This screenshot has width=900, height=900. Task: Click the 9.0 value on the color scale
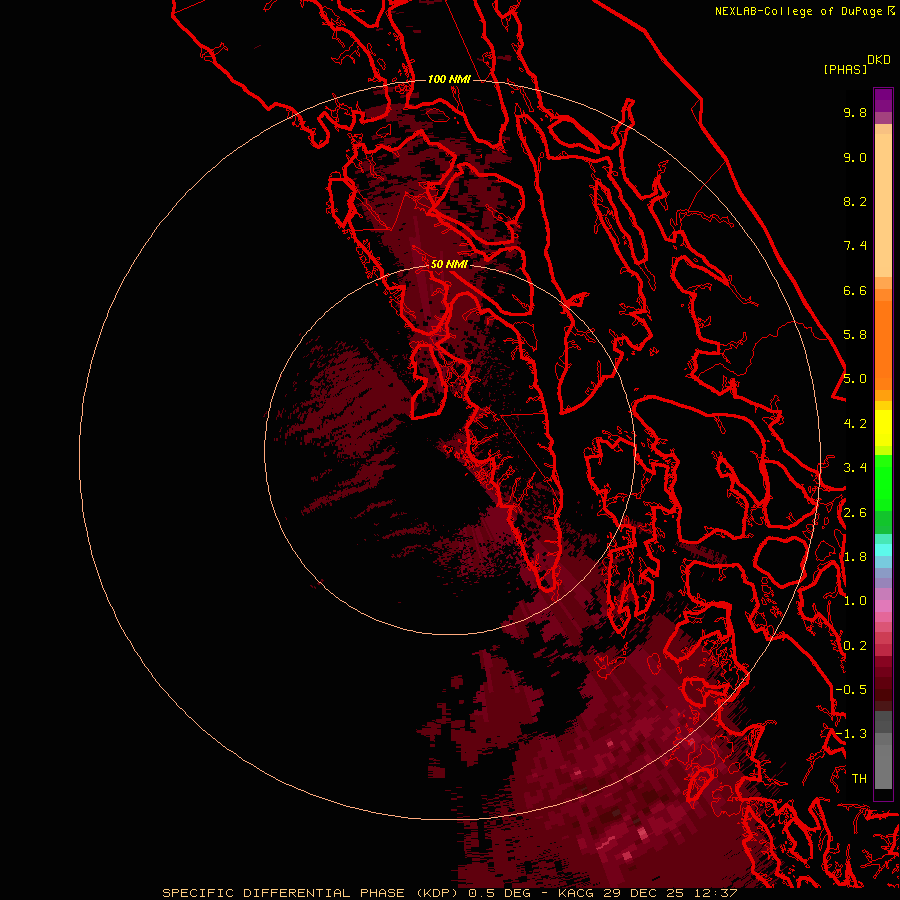click(x=855, y=157)
